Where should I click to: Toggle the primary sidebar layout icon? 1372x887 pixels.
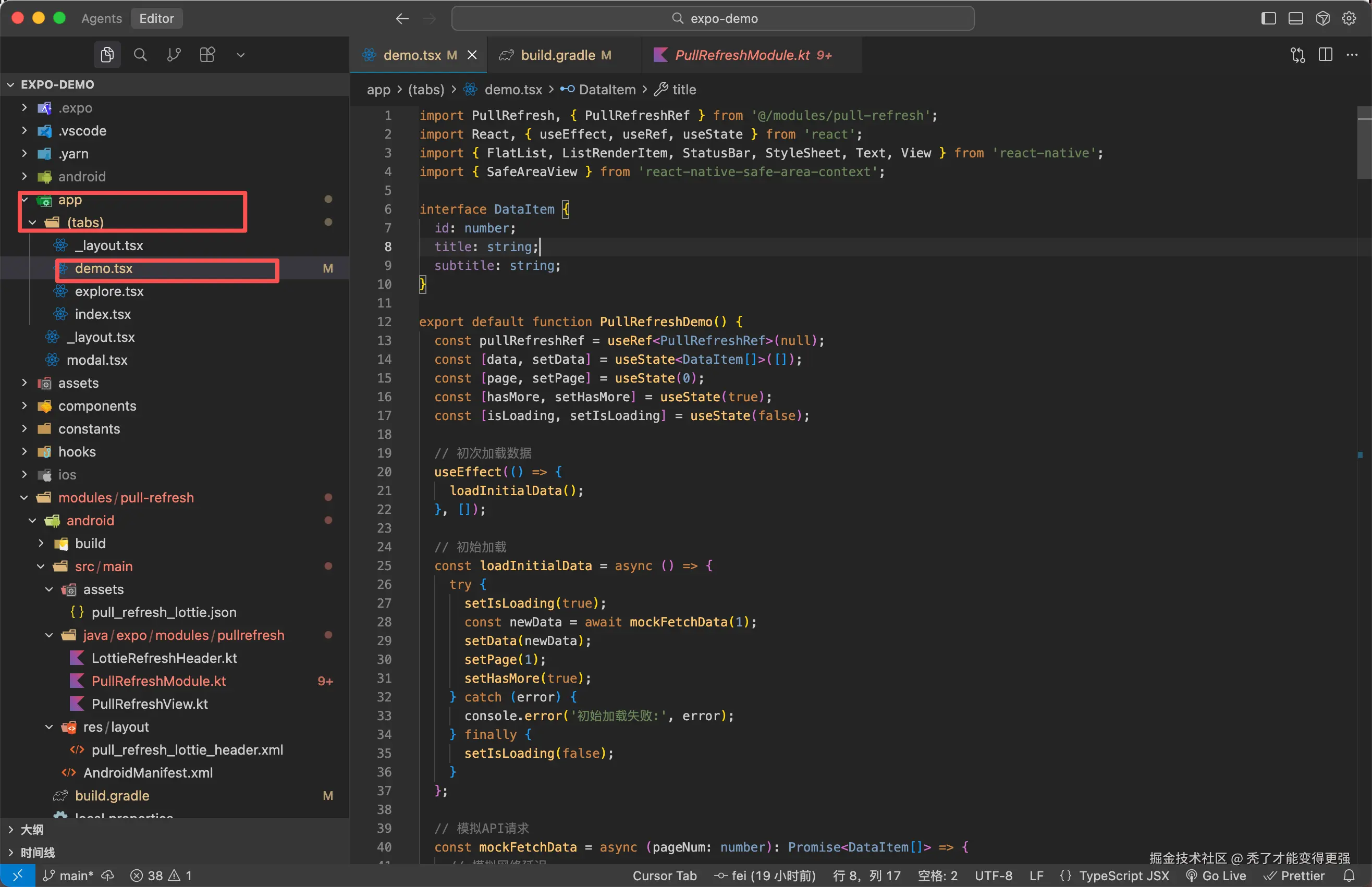[1268, 18]
